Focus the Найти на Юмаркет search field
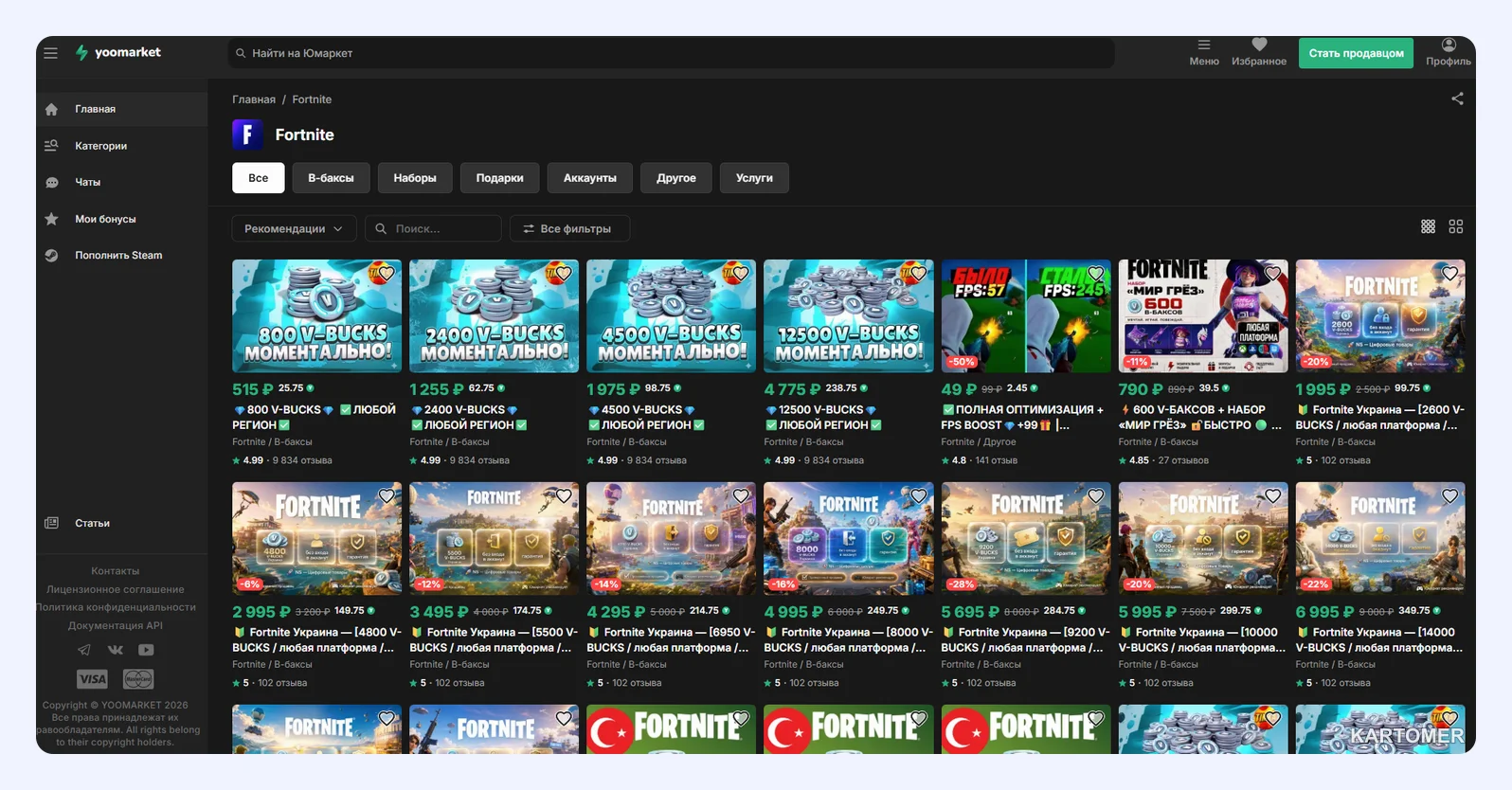Image resolution: width=1512 pixels, height=790 pixels. [671, 53]
